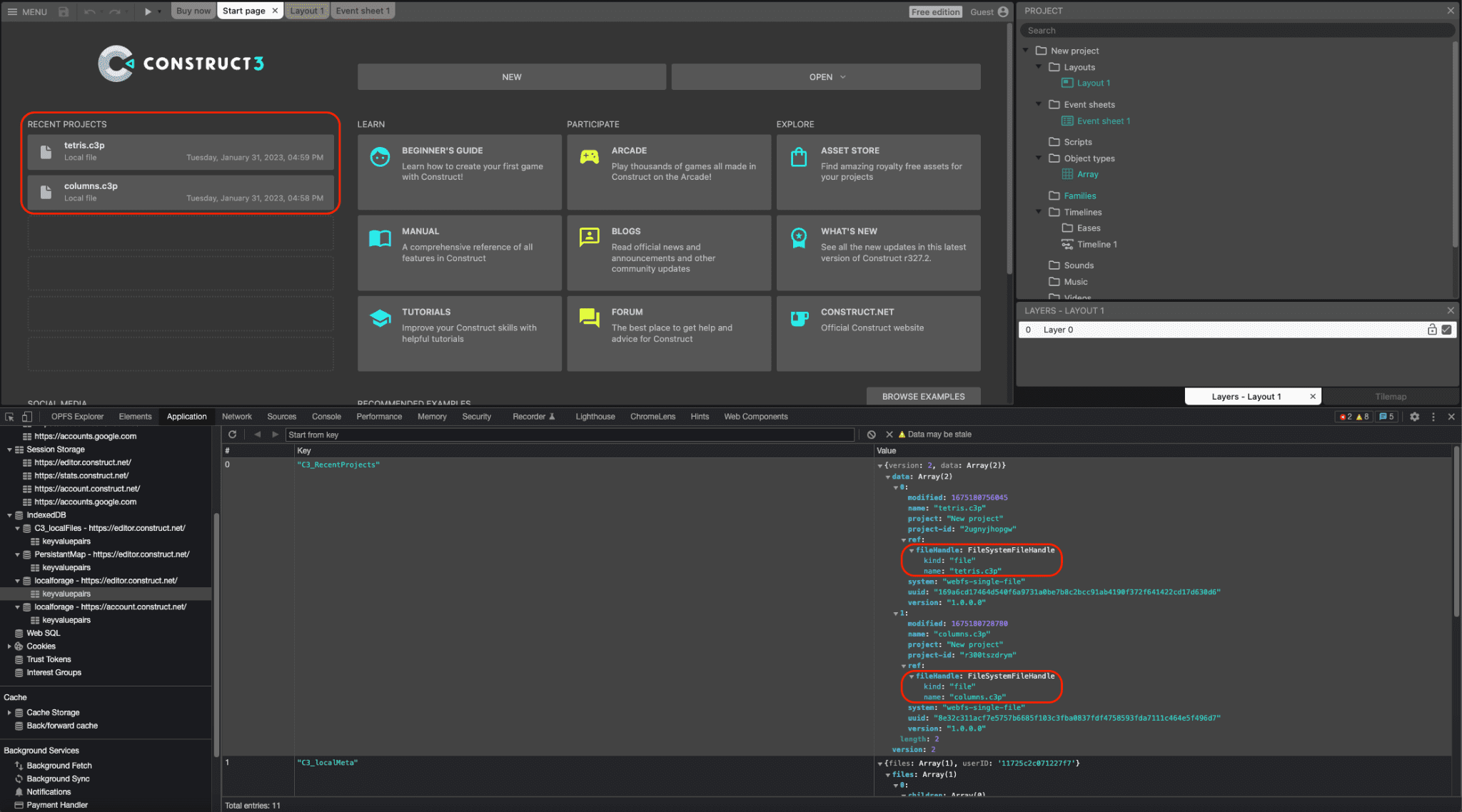Select the Event sheet 1 tab
1462x812 pixels.
pyautogui.click(x=363, y=10)
